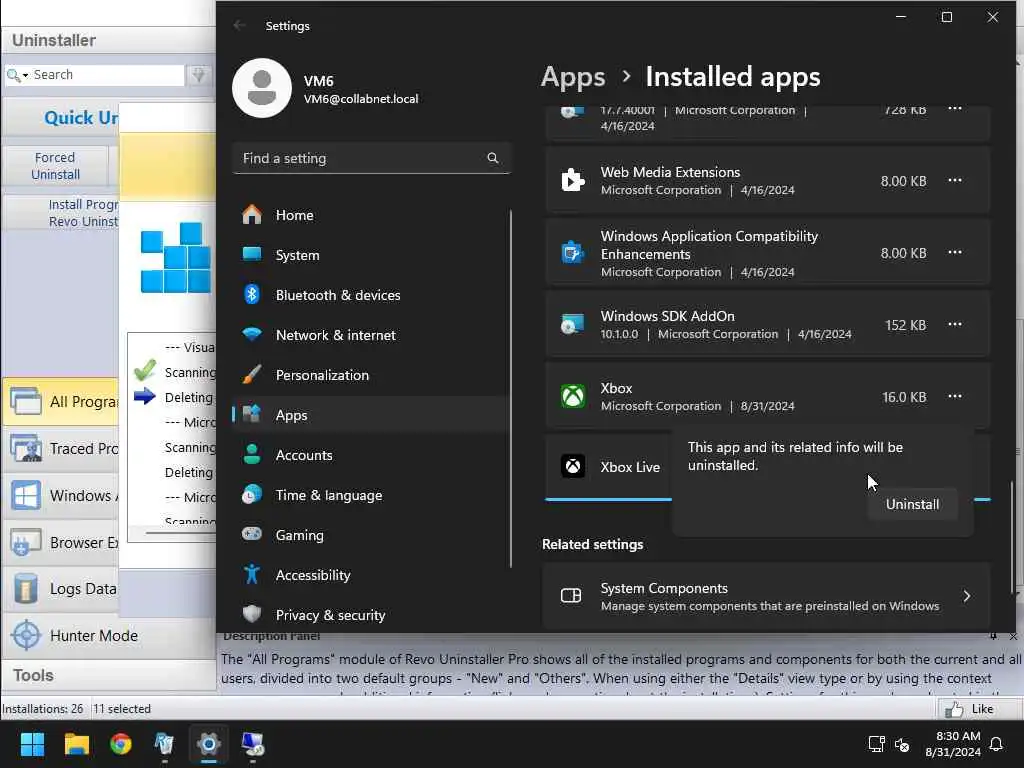Expand the Tools section in Revo

pos(108,675)
